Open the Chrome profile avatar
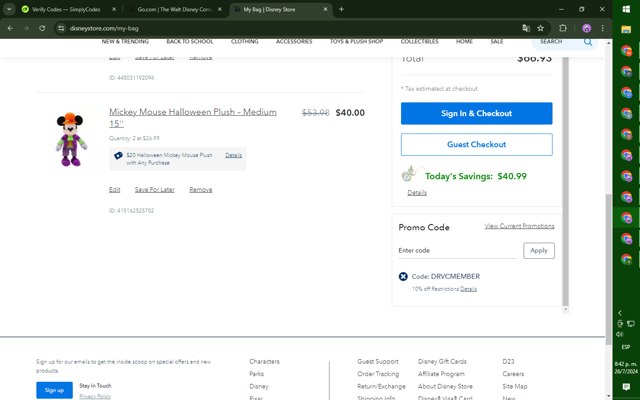The height and width of the screenshot is (400, 640). pos(587,28)
